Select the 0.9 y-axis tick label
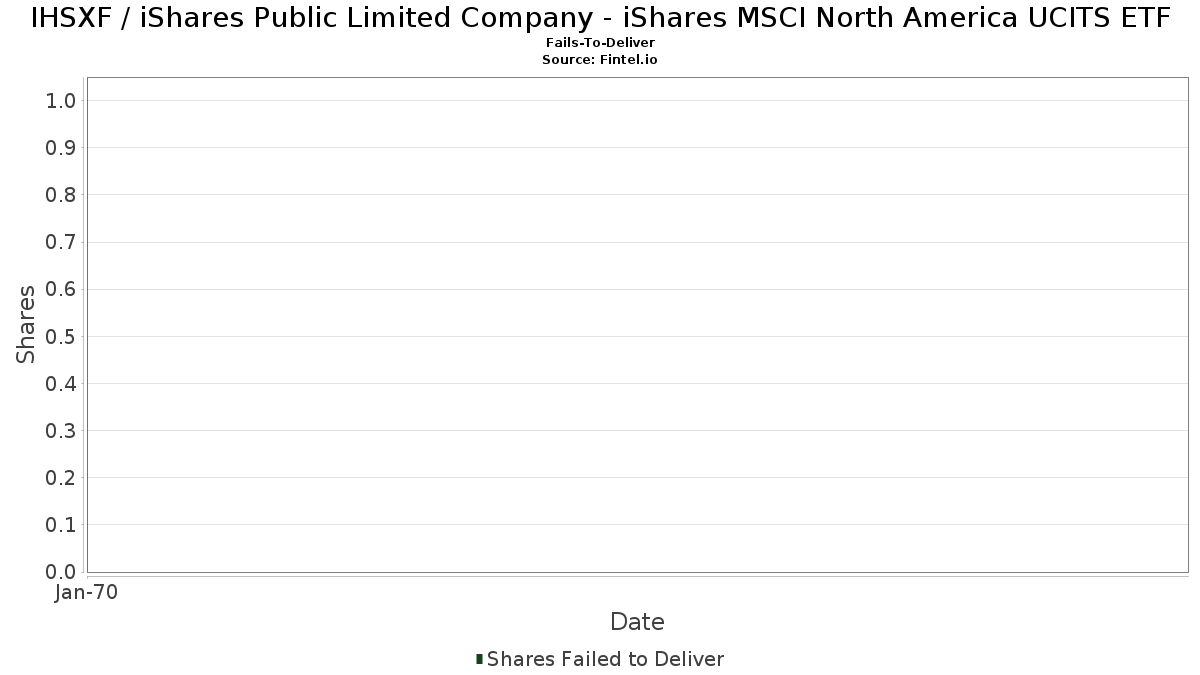This screenshot has height=675, width=1200. click(x=61, y=148)
